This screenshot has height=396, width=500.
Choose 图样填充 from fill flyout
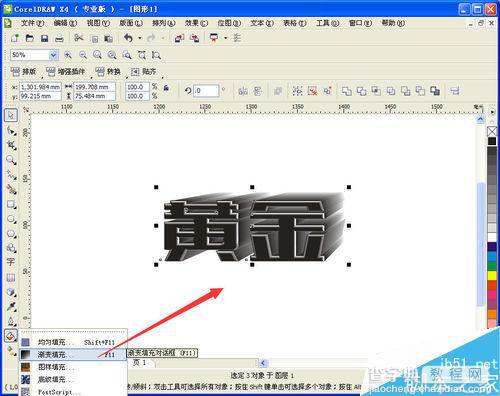click(73, 367)
